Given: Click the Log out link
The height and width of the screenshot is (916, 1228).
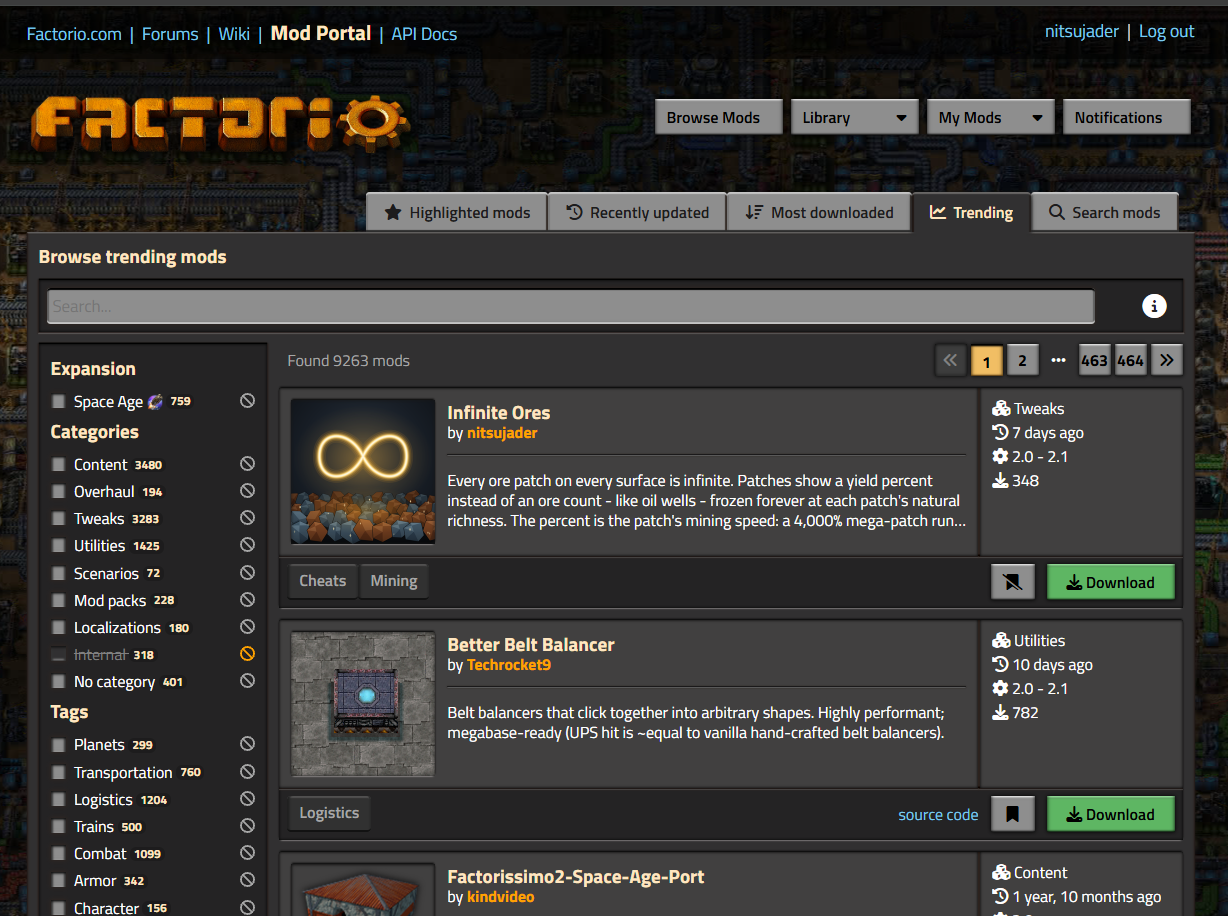Looking at the screenshot, I should [x=1167, y=31].
